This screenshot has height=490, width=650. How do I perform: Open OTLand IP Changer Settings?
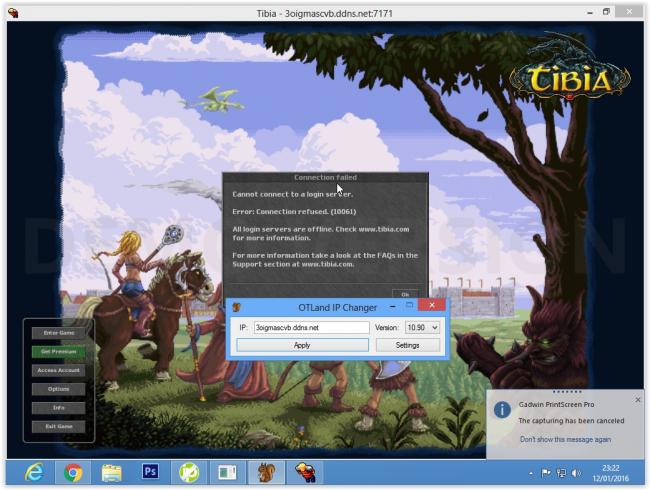407,345
